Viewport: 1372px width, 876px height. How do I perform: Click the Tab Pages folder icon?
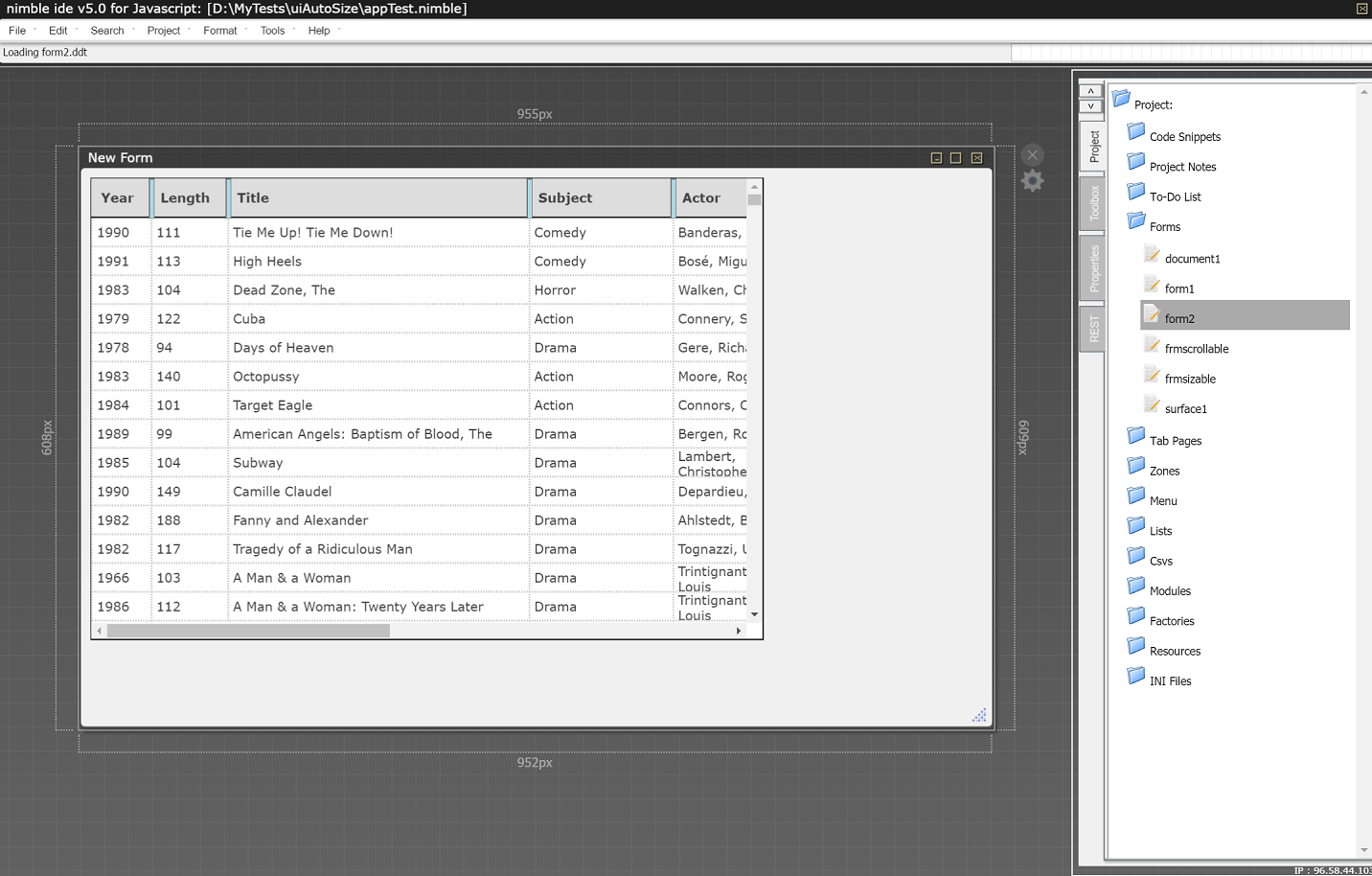click(1136, 435)
